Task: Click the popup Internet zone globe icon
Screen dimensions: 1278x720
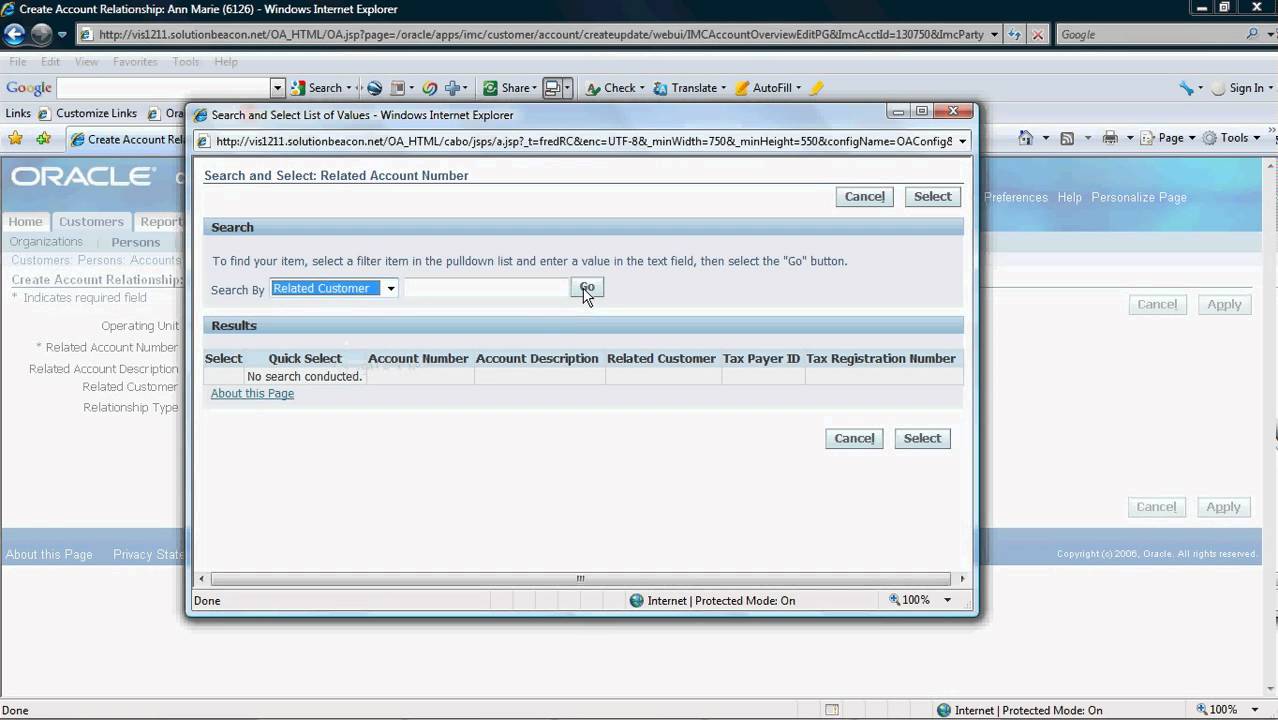Action: tap(637, 601)
